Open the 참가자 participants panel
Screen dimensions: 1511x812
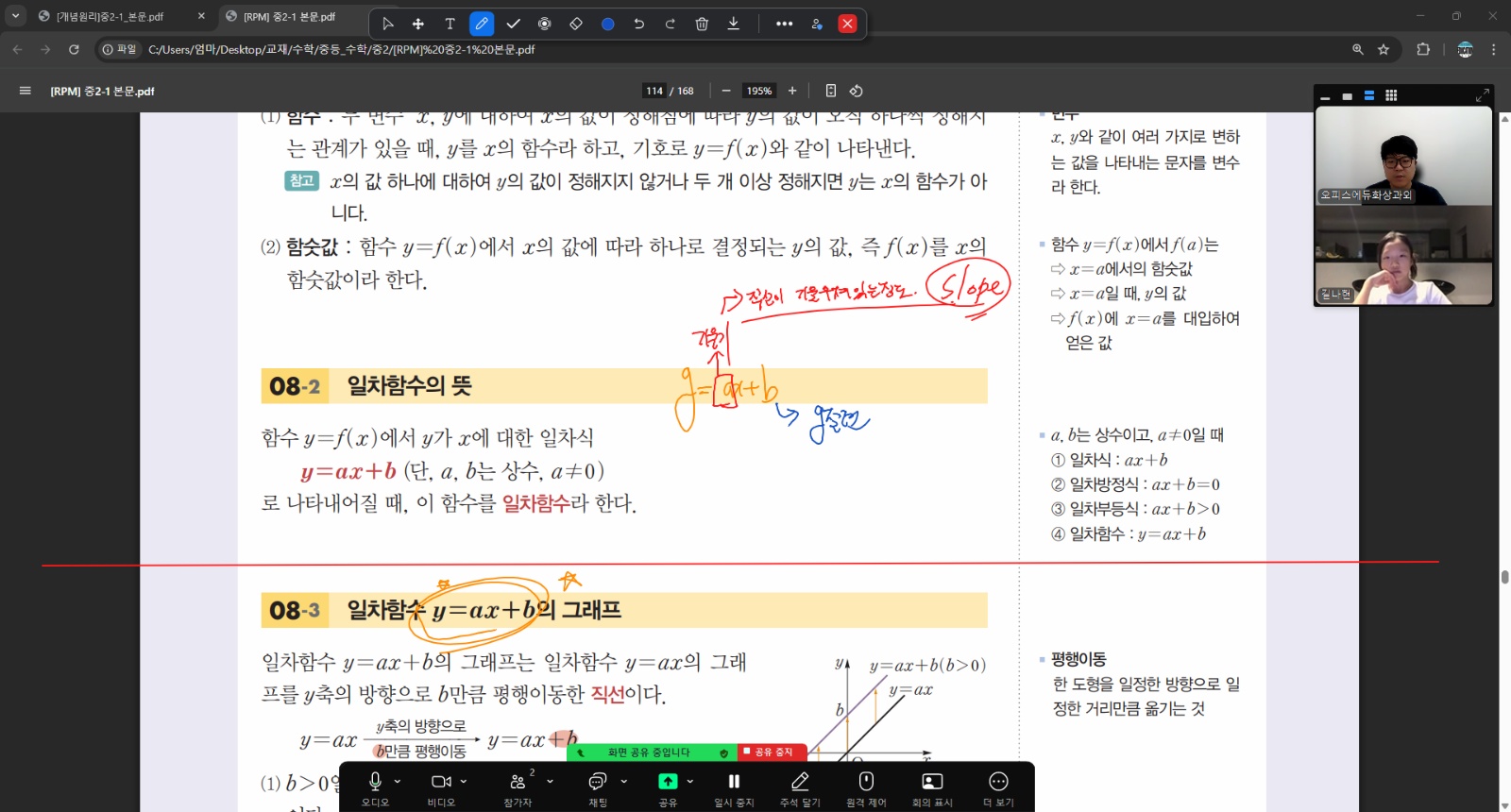(x=518, y=787)
